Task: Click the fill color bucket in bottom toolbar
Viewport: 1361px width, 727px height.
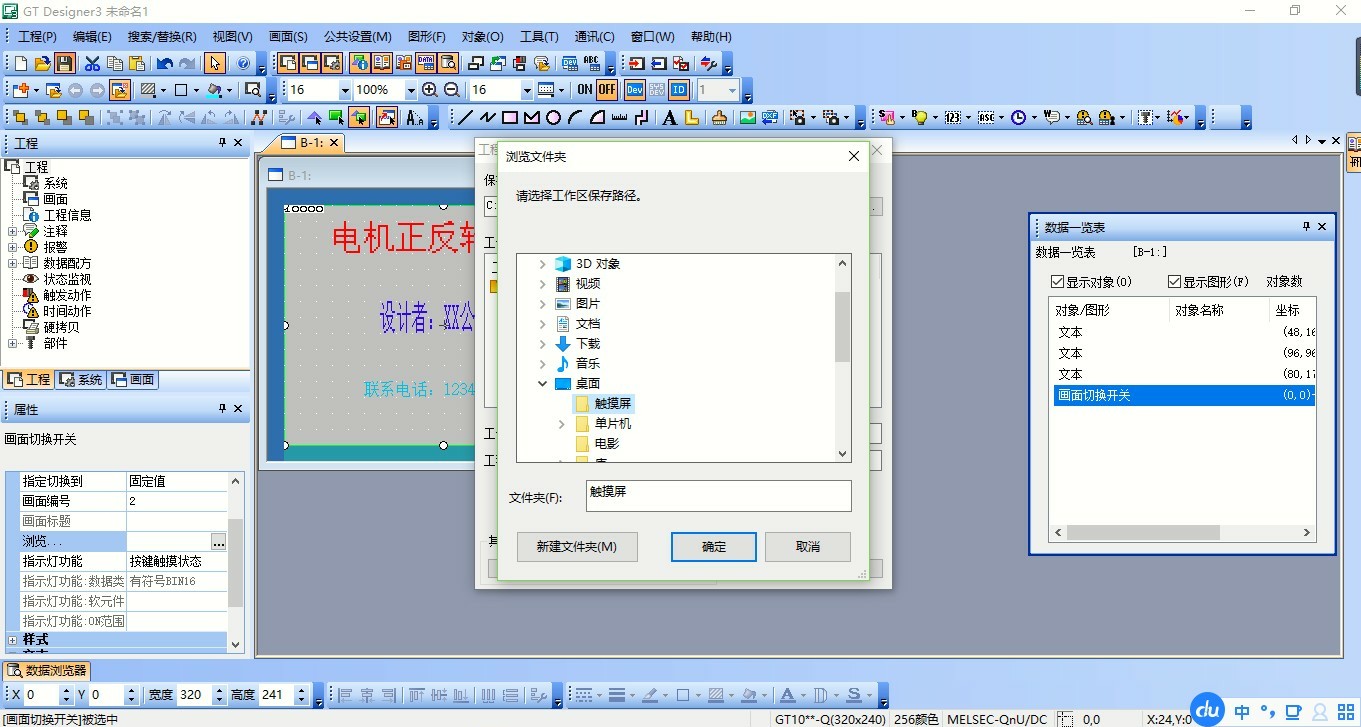Action: [x=750, y=695]
